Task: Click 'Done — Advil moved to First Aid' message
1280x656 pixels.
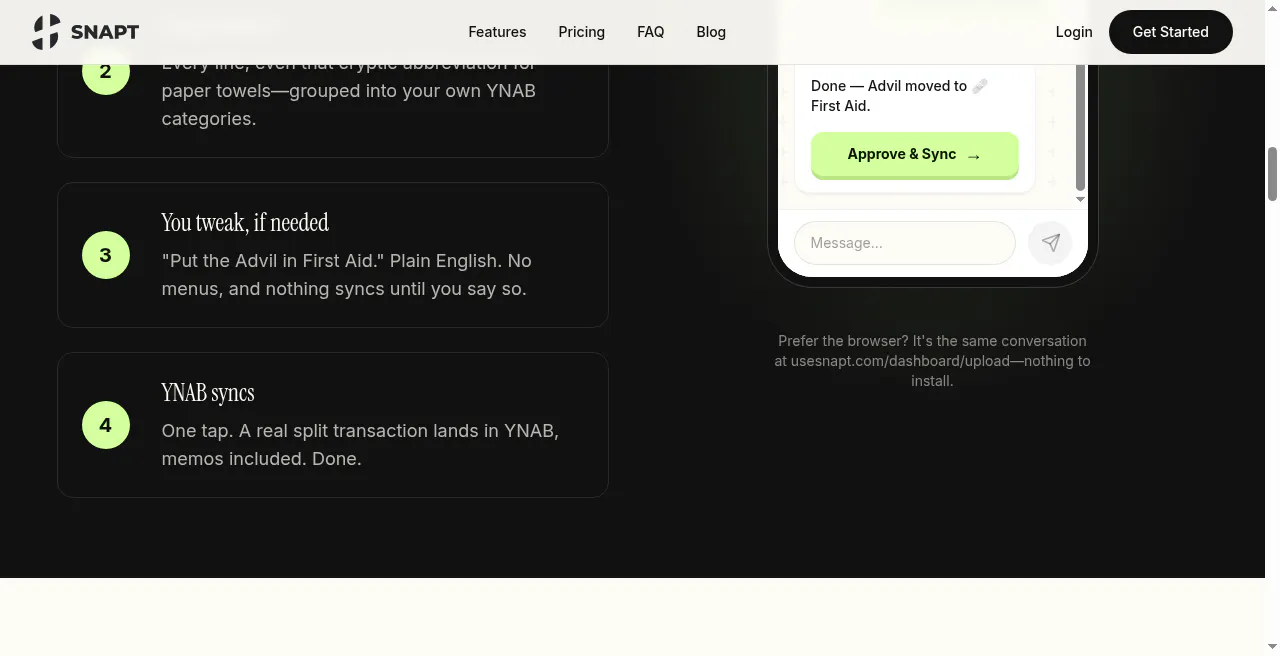Action: click(899, 96)
